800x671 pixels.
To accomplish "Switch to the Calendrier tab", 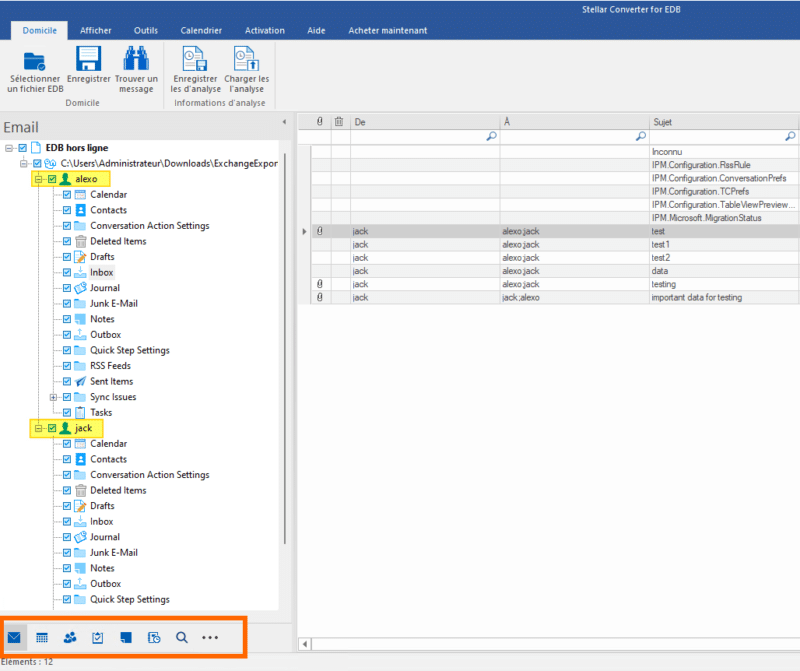I will [x=200, y=30].
